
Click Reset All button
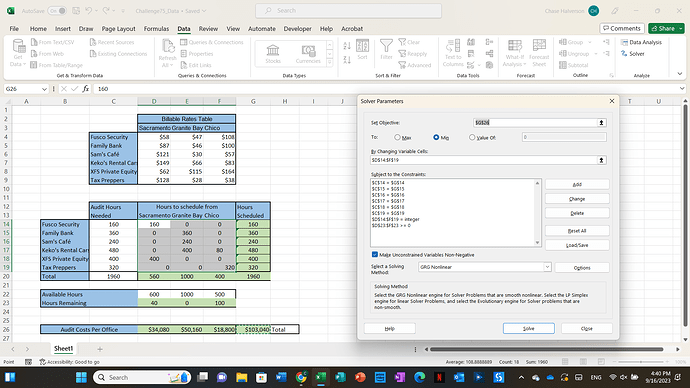point(577,231)
